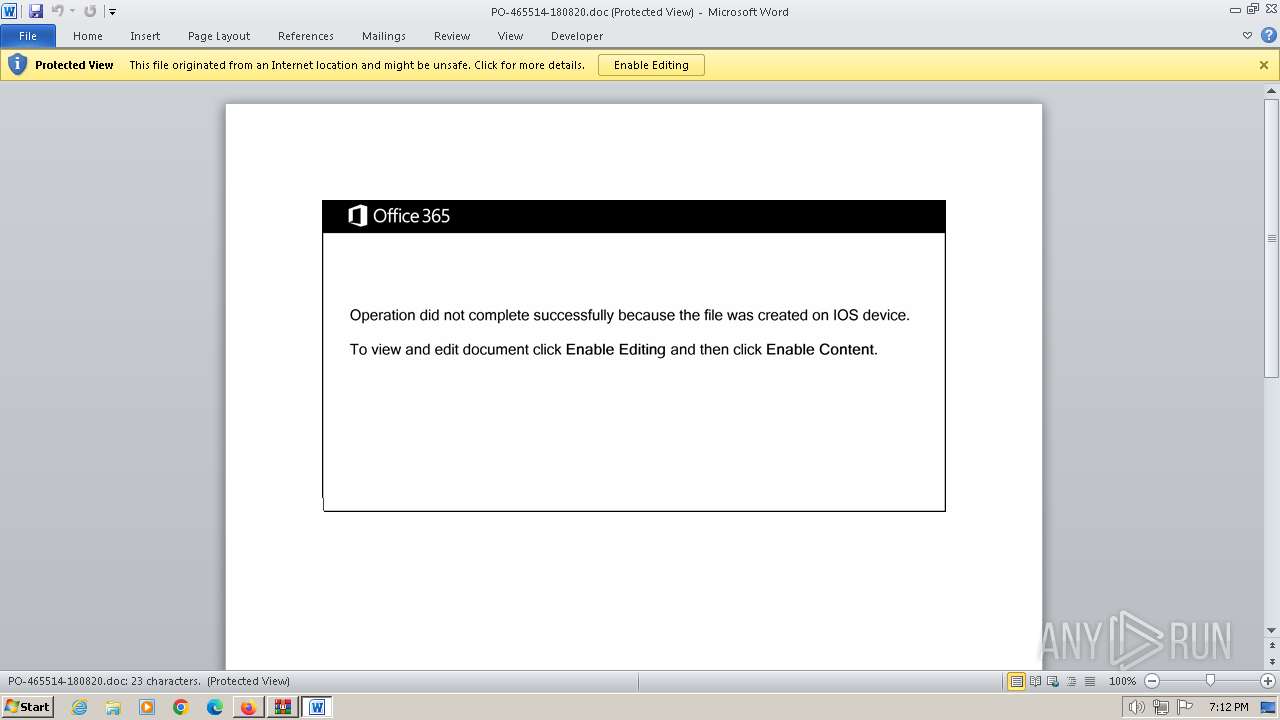Click the Action Center flag icon
The width and height of the screenshot is (1280, 720).
click(x=1185, y=707)
